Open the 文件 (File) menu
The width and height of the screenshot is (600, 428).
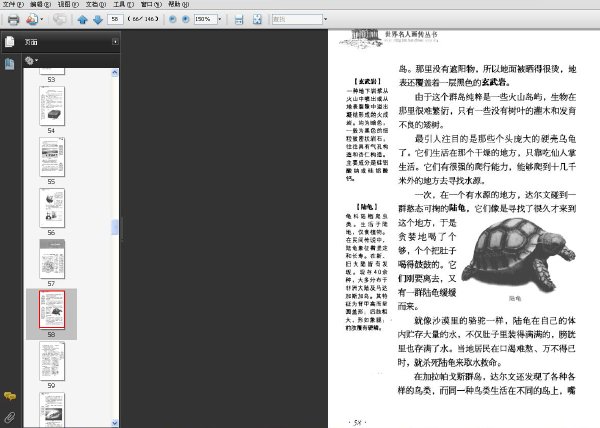click(x=13, y=4)
